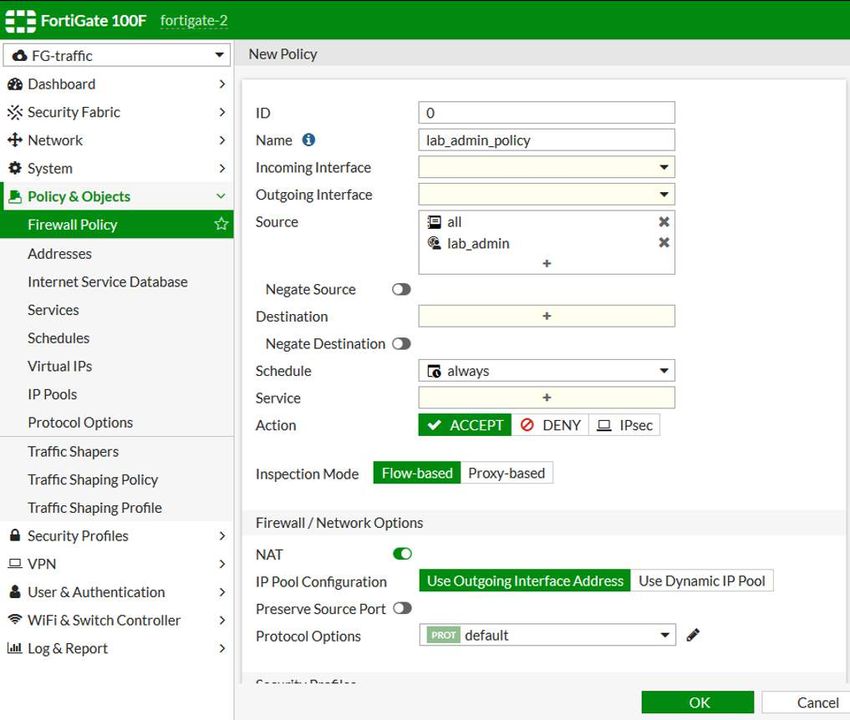Click the lab_admin user icon

pos(434,243)
